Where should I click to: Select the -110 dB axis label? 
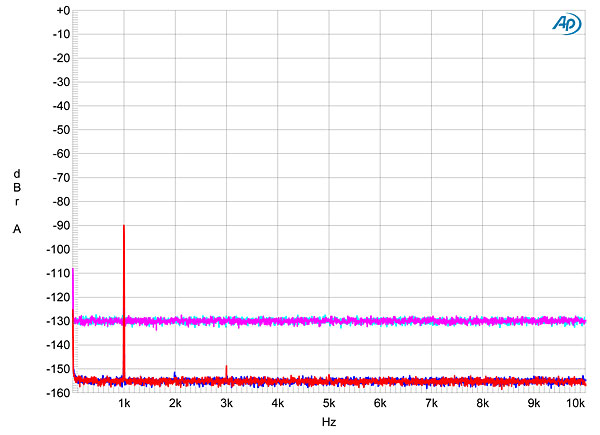59,274
